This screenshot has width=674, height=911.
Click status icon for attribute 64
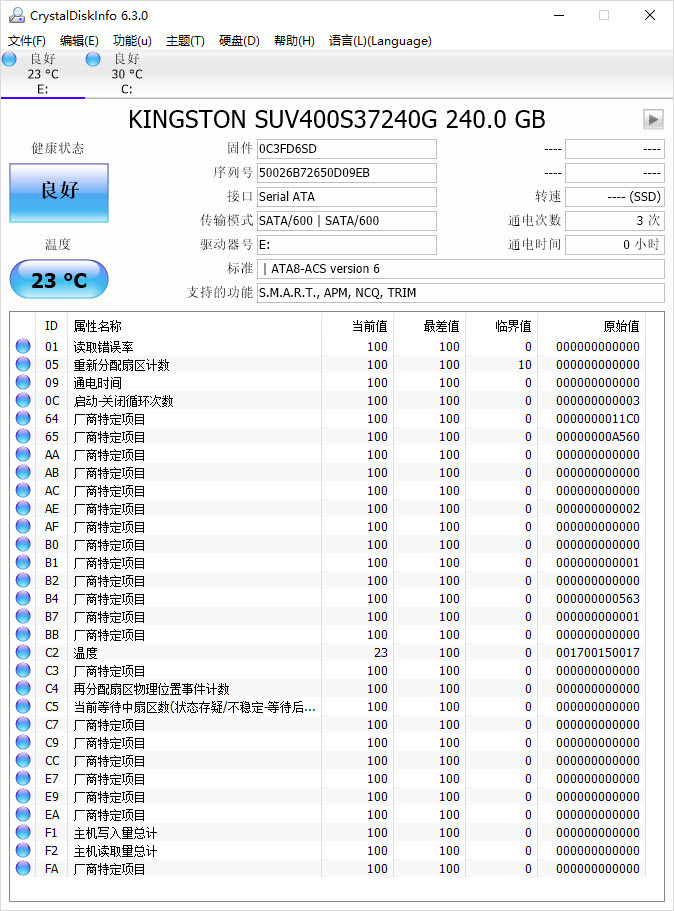(23, 418)
